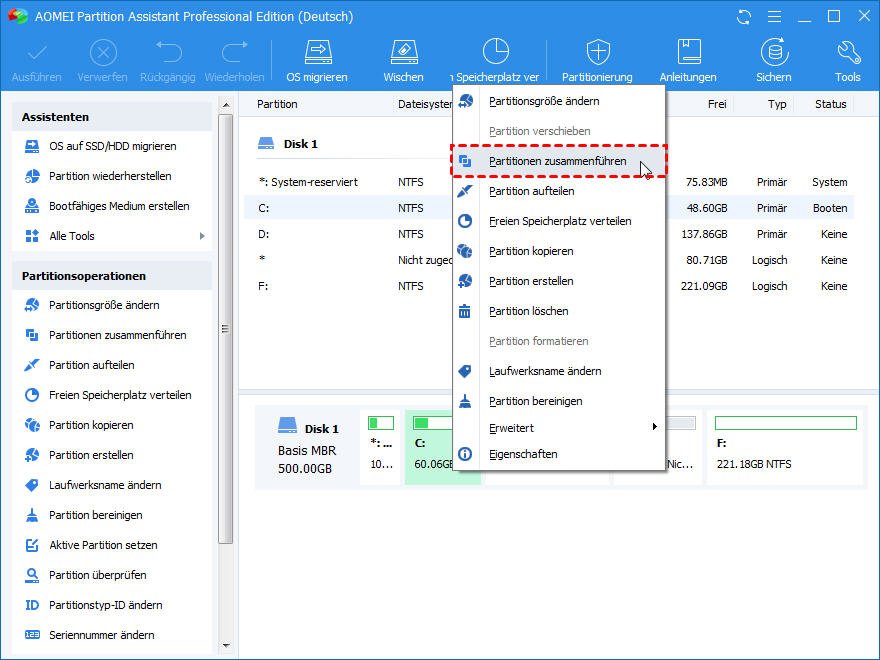Click the Typ column header

(777, 104)
